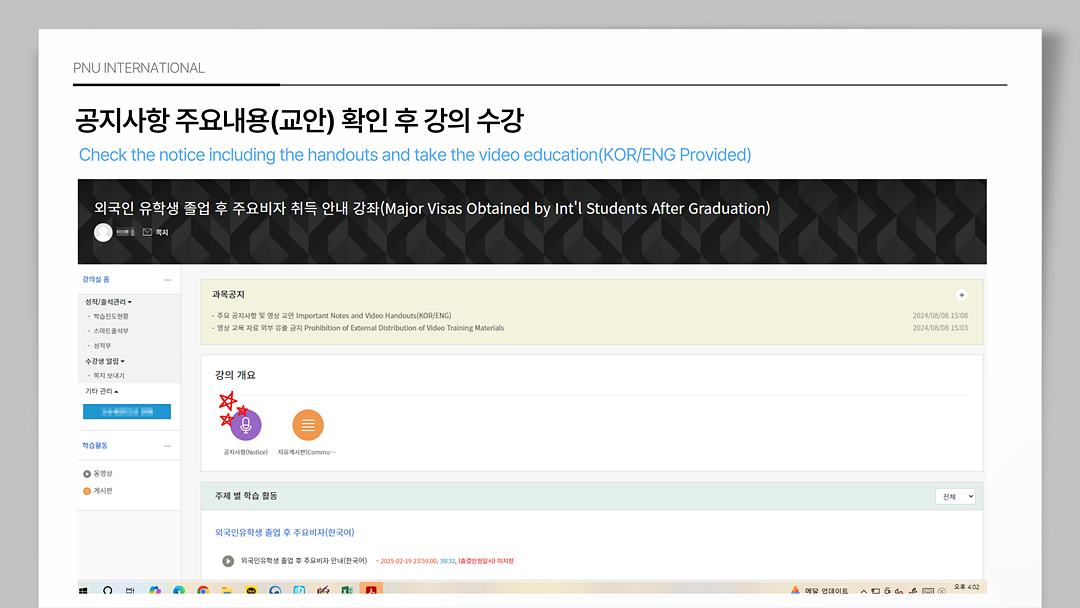The height and width of the screenshot is (608, 1080).
Task: Click the 쪽지 message envelope icon
Action: 148,232
